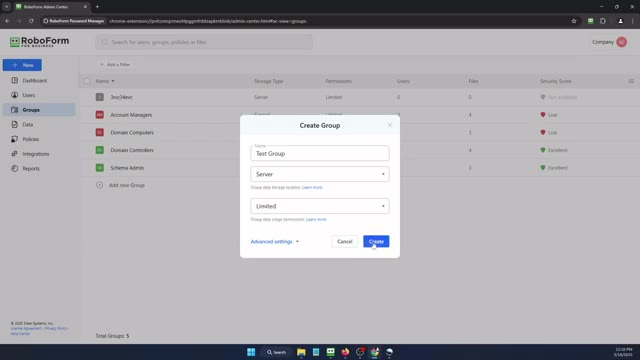Close the RoboForm Admin Center tab
Image resolution: width=640 pixels, height=360 pixels.
[85, 7]
